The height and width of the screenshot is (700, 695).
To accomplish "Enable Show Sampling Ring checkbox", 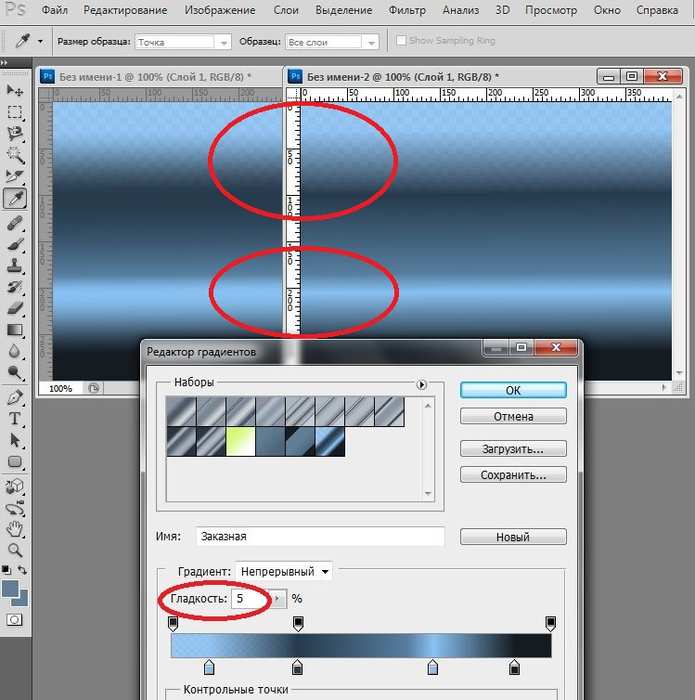I will [401, 40].
